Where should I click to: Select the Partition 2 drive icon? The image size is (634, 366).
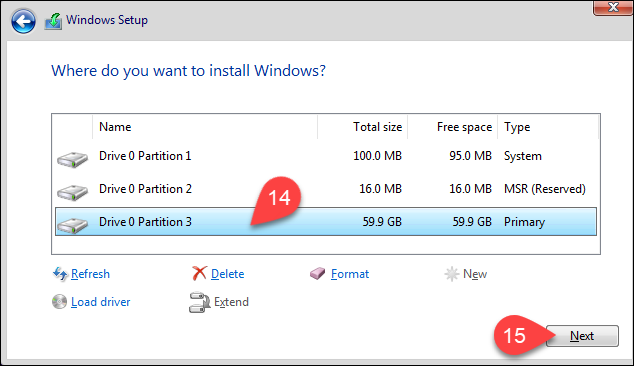pos(72,192)
